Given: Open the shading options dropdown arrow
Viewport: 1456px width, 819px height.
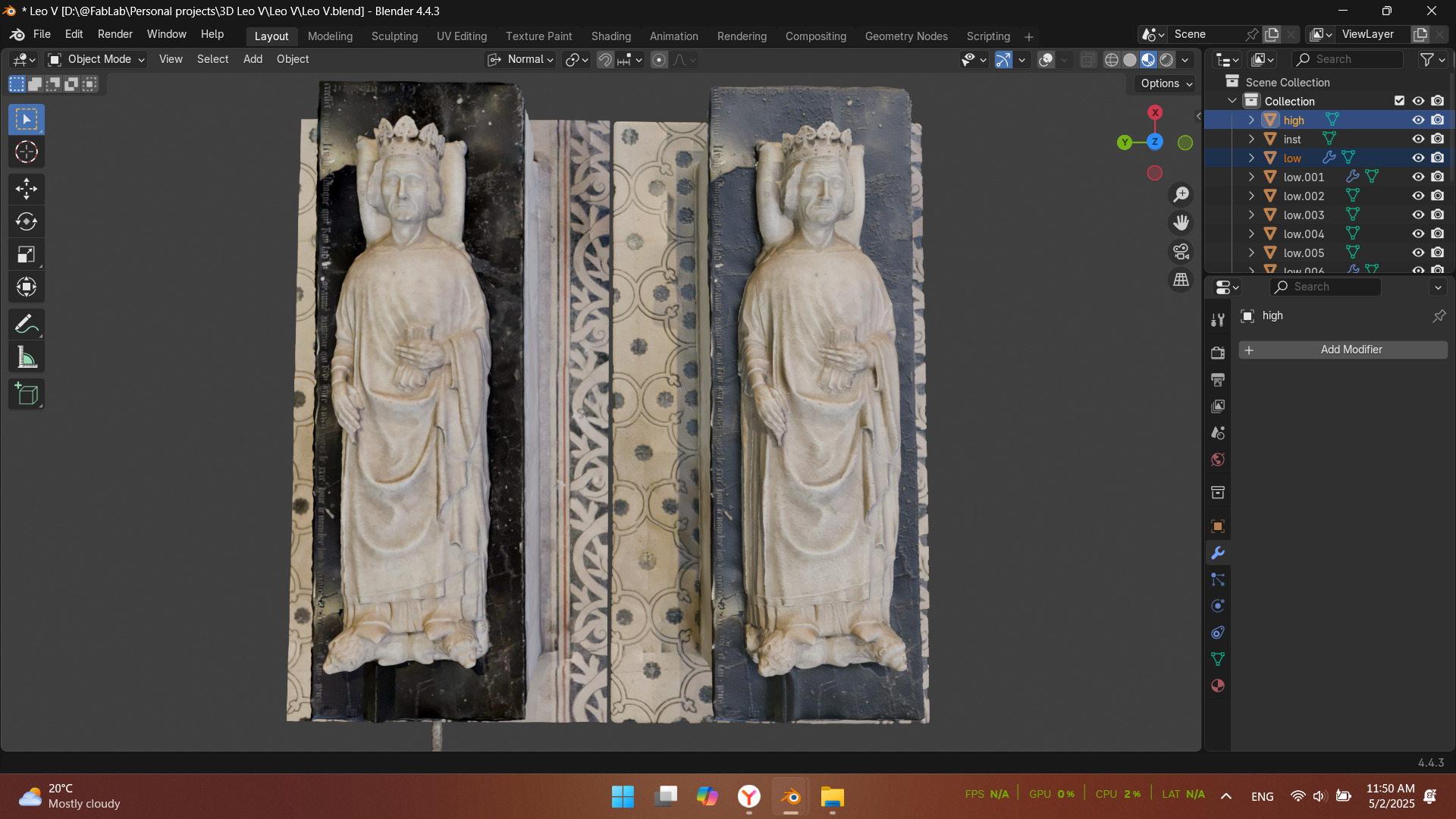Looking at the screenshot, I should [x=1185, y=60].
